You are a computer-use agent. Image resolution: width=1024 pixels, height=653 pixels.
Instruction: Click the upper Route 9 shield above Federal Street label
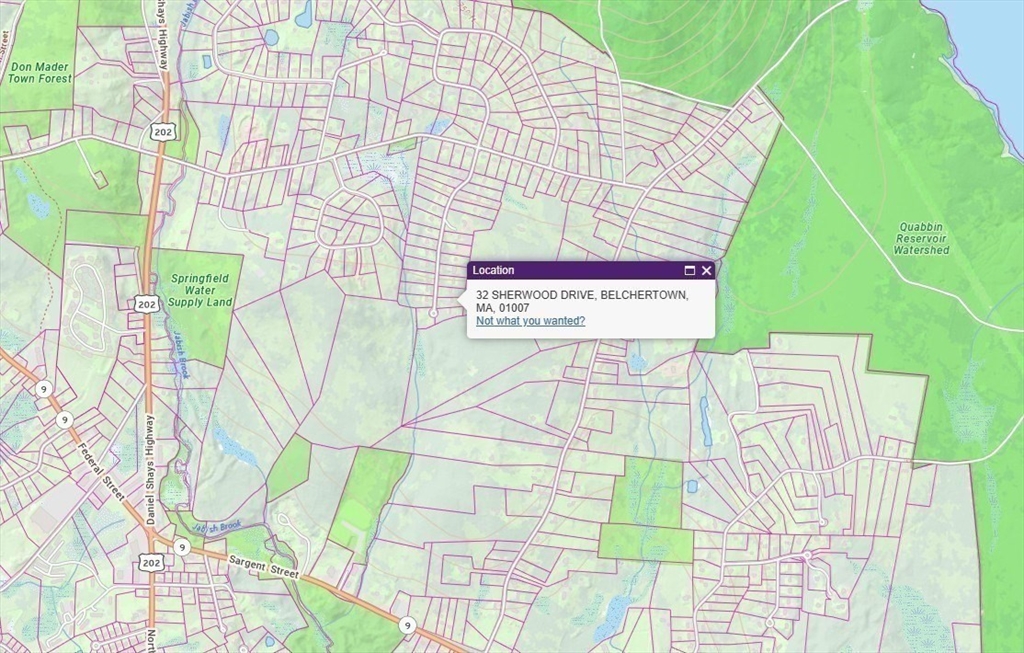coord(44,389)
